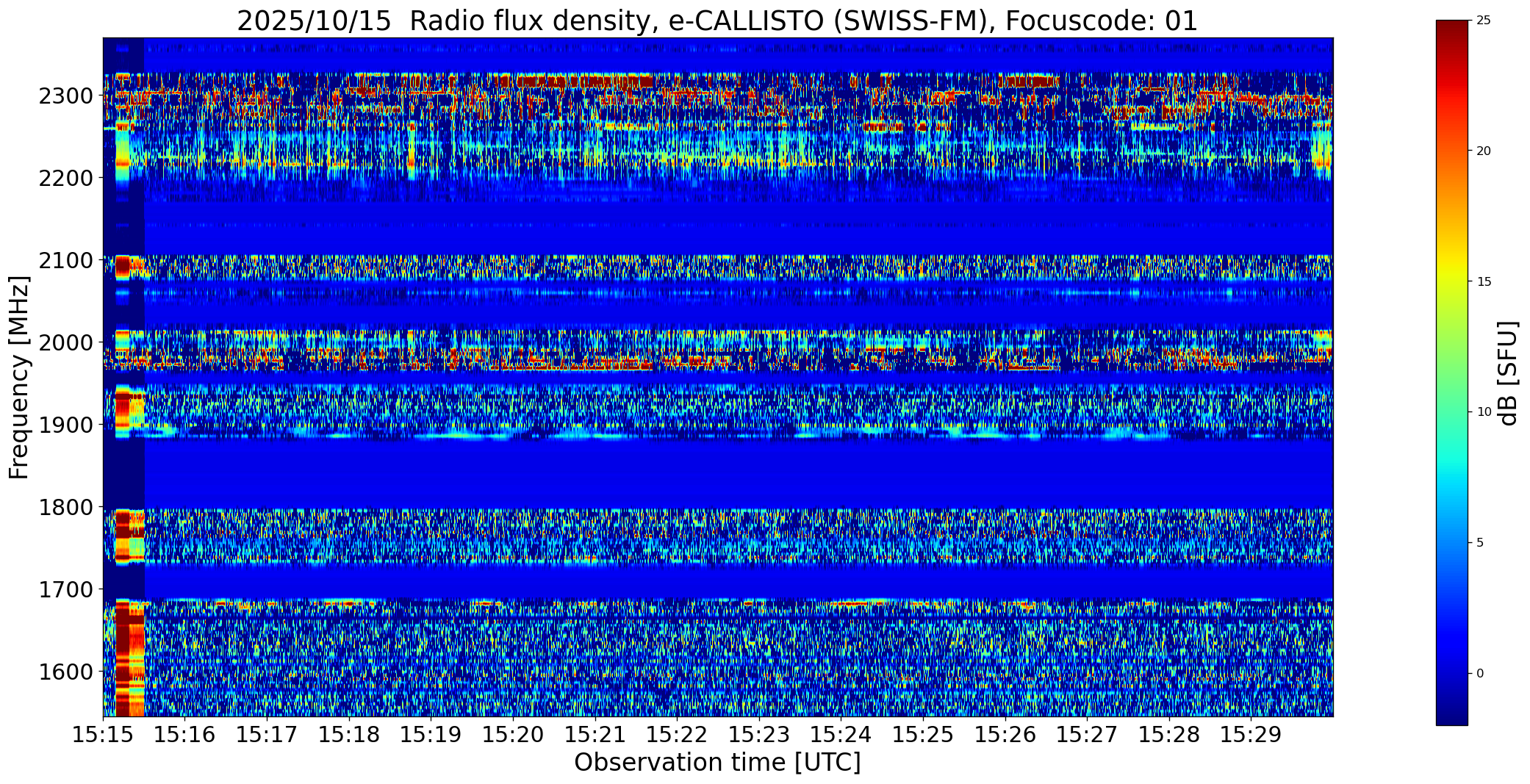This screenshot has width=1530, height=784.
Task: Click the 2300 frequency tick label
Action: (x=67, y=96)
